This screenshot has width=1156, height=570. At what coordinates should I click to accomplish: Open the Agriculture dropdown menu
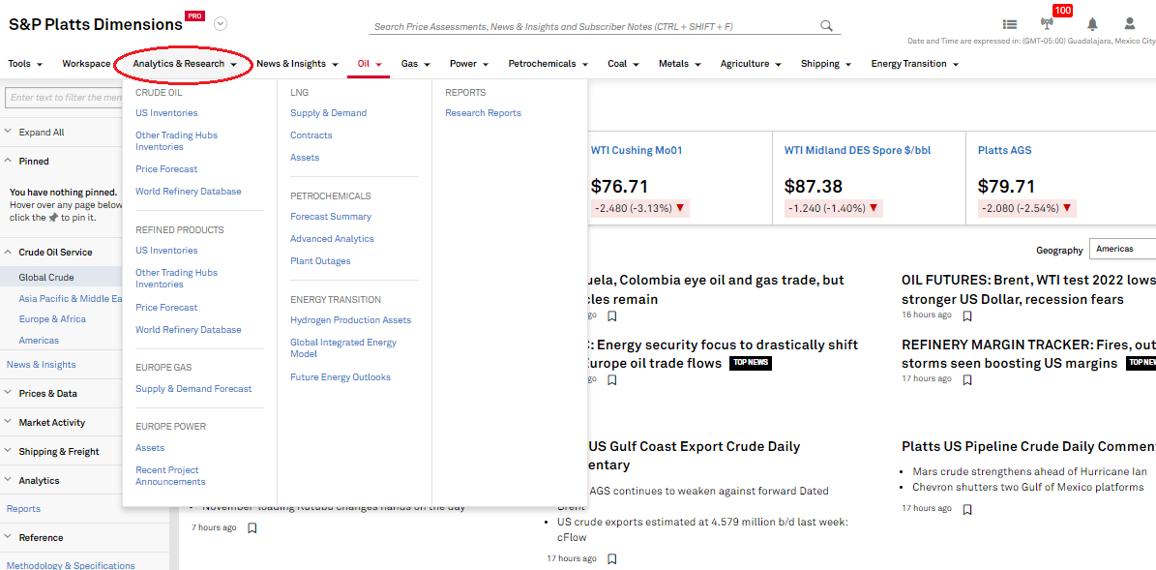tap(750, 63)
